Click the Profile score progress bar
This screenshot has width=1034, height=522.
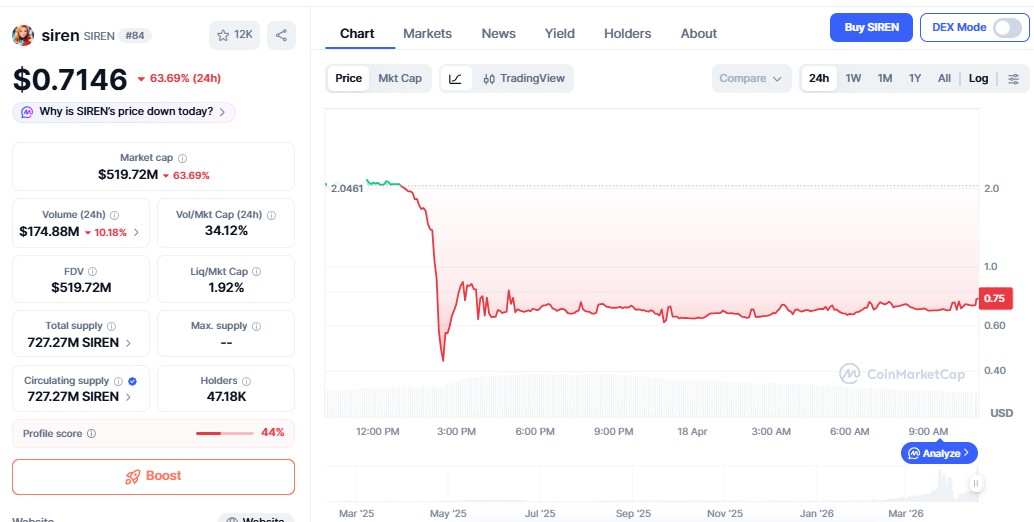(225, 434)
